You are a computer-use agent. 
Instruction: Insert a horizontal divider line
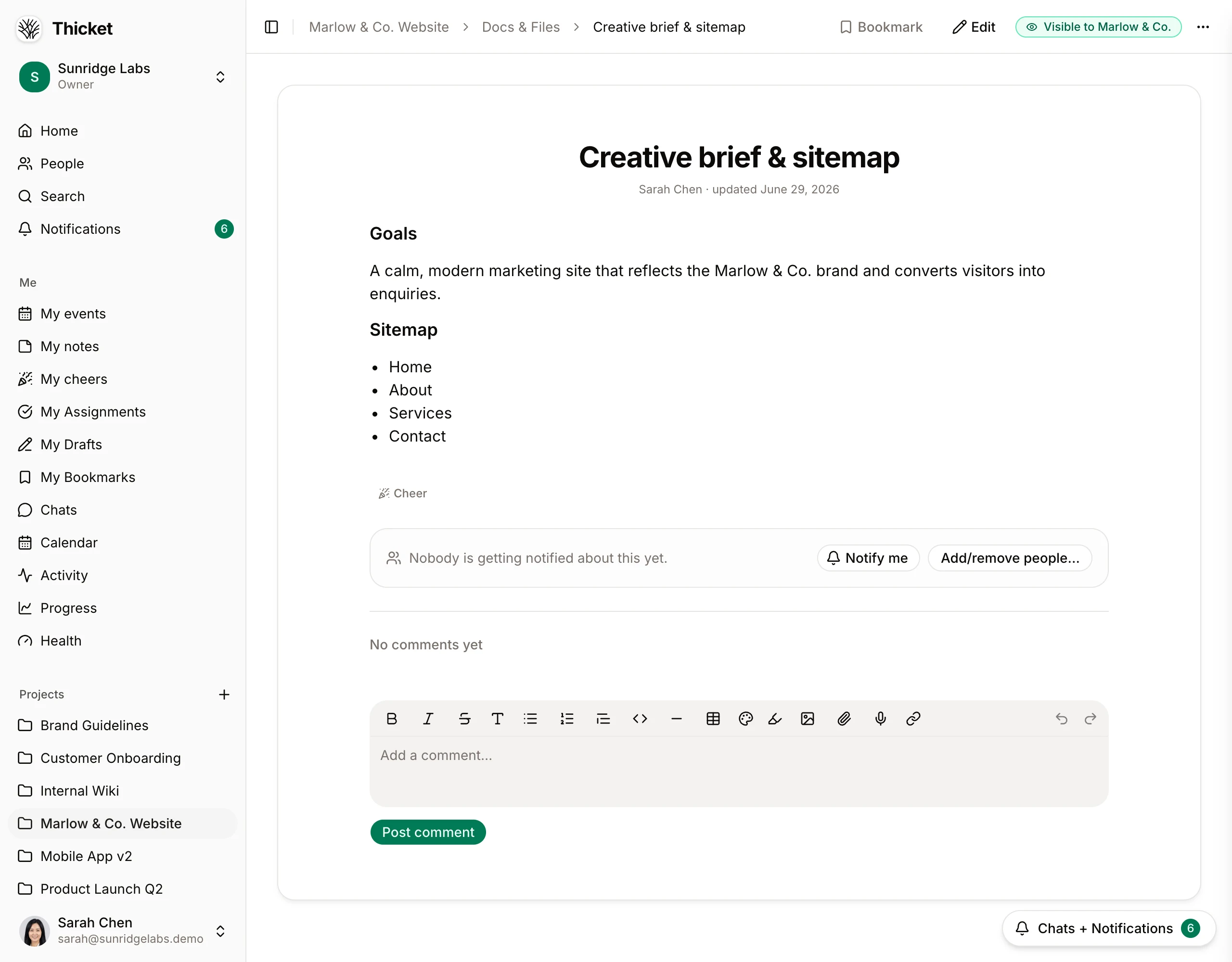pos(676,719)
